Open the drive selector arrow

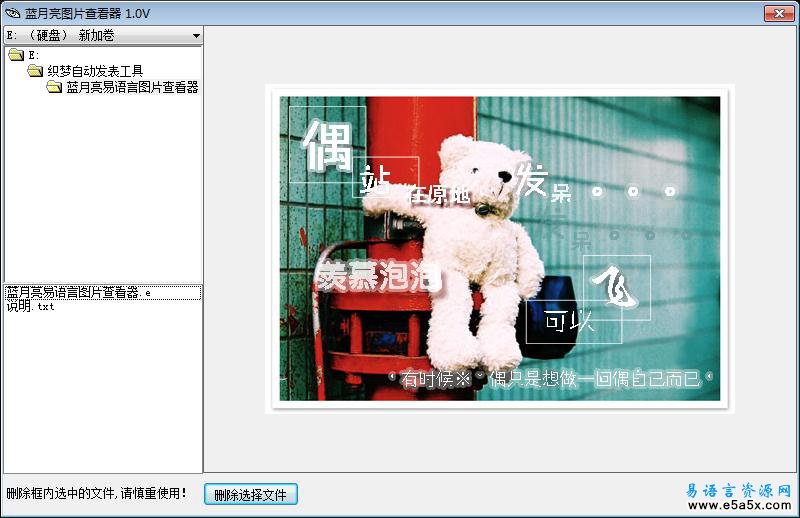[196, 35]
